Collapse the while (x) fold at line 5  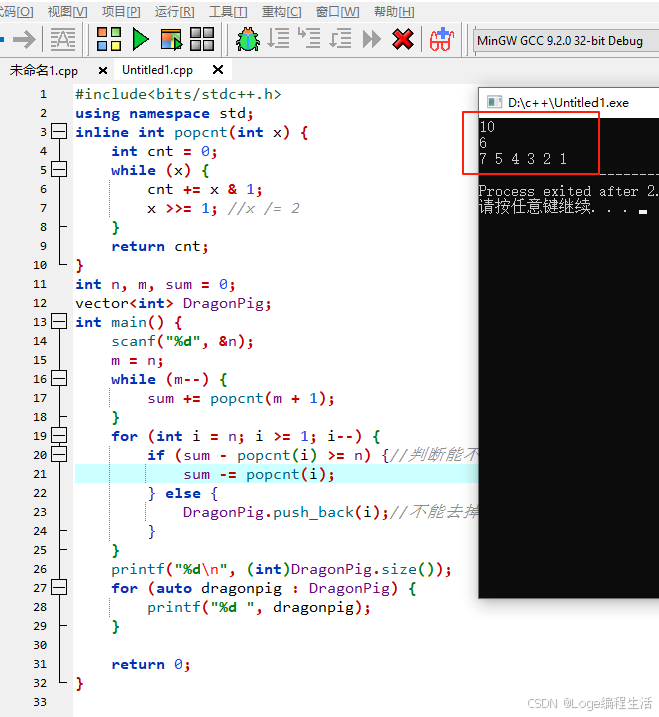[x=59, y=170]
